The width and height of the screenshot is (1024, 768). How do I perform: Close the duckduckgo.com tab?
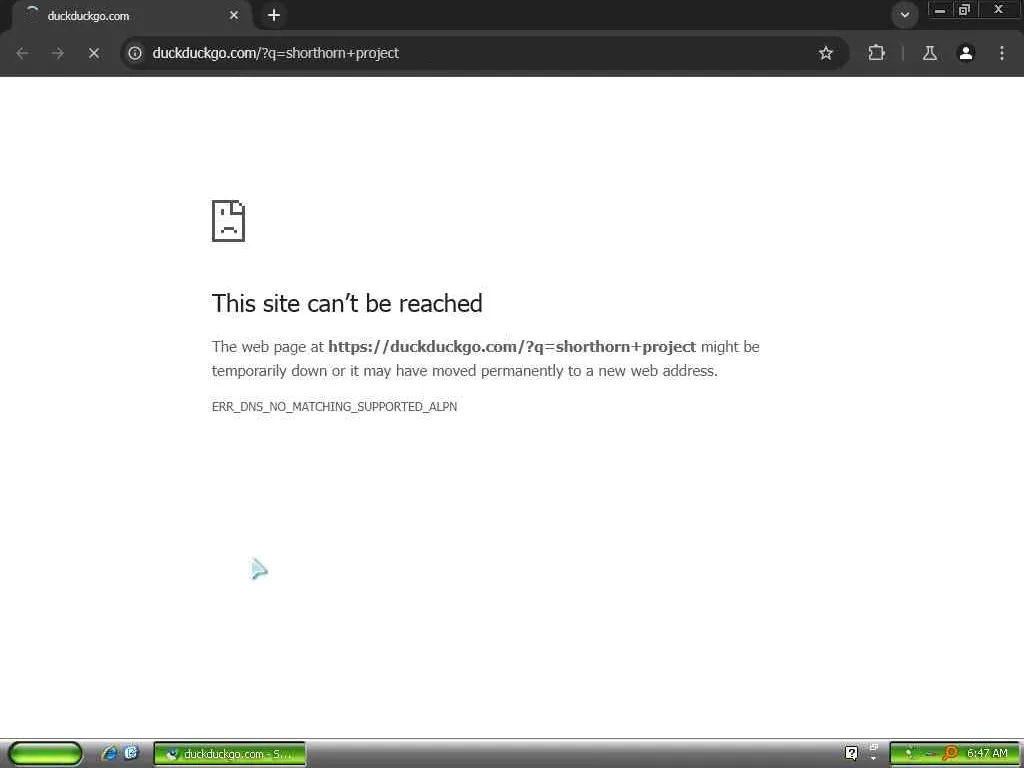point(234,16)
